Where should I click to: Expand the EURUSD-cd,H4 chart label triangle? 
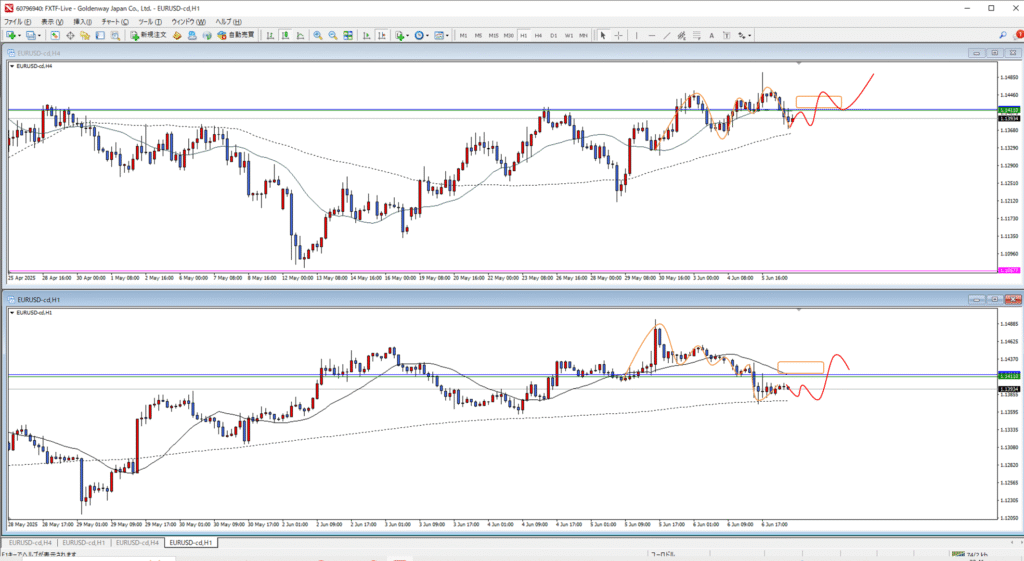12,66
